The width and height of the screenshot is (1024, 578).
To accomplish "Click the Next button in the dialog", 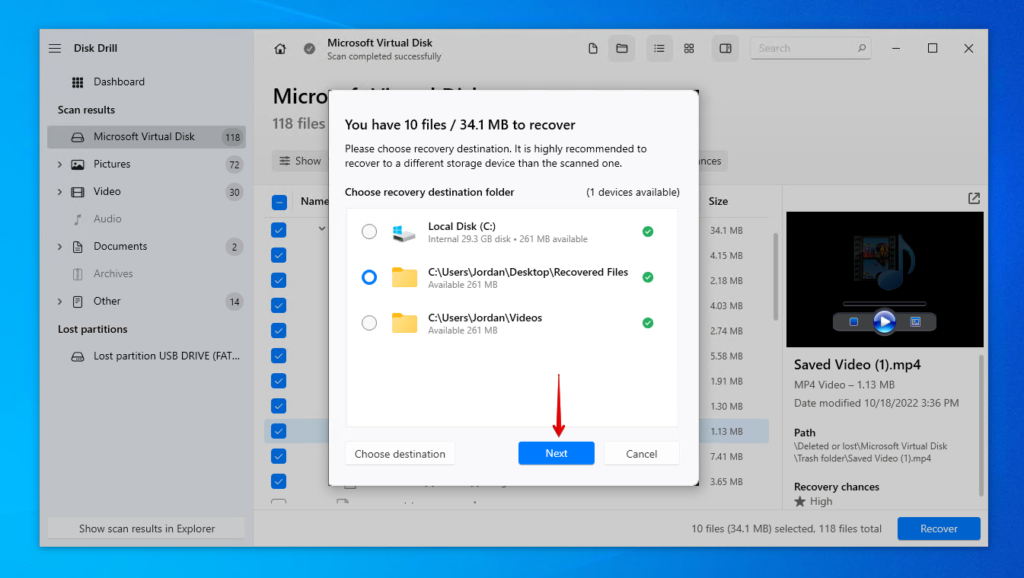I will [556, 453].
